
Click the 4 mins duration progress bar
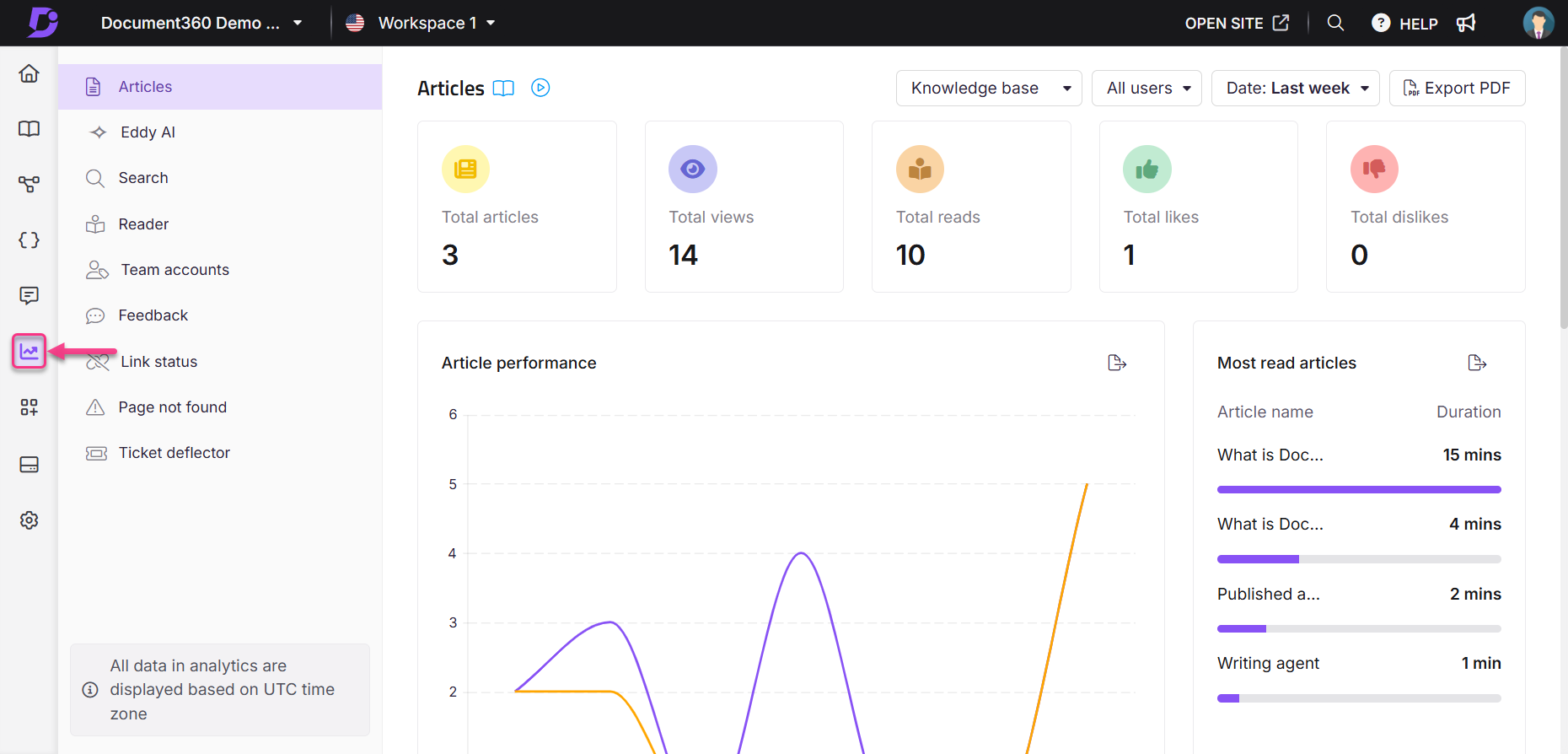tap(1359, 559)
